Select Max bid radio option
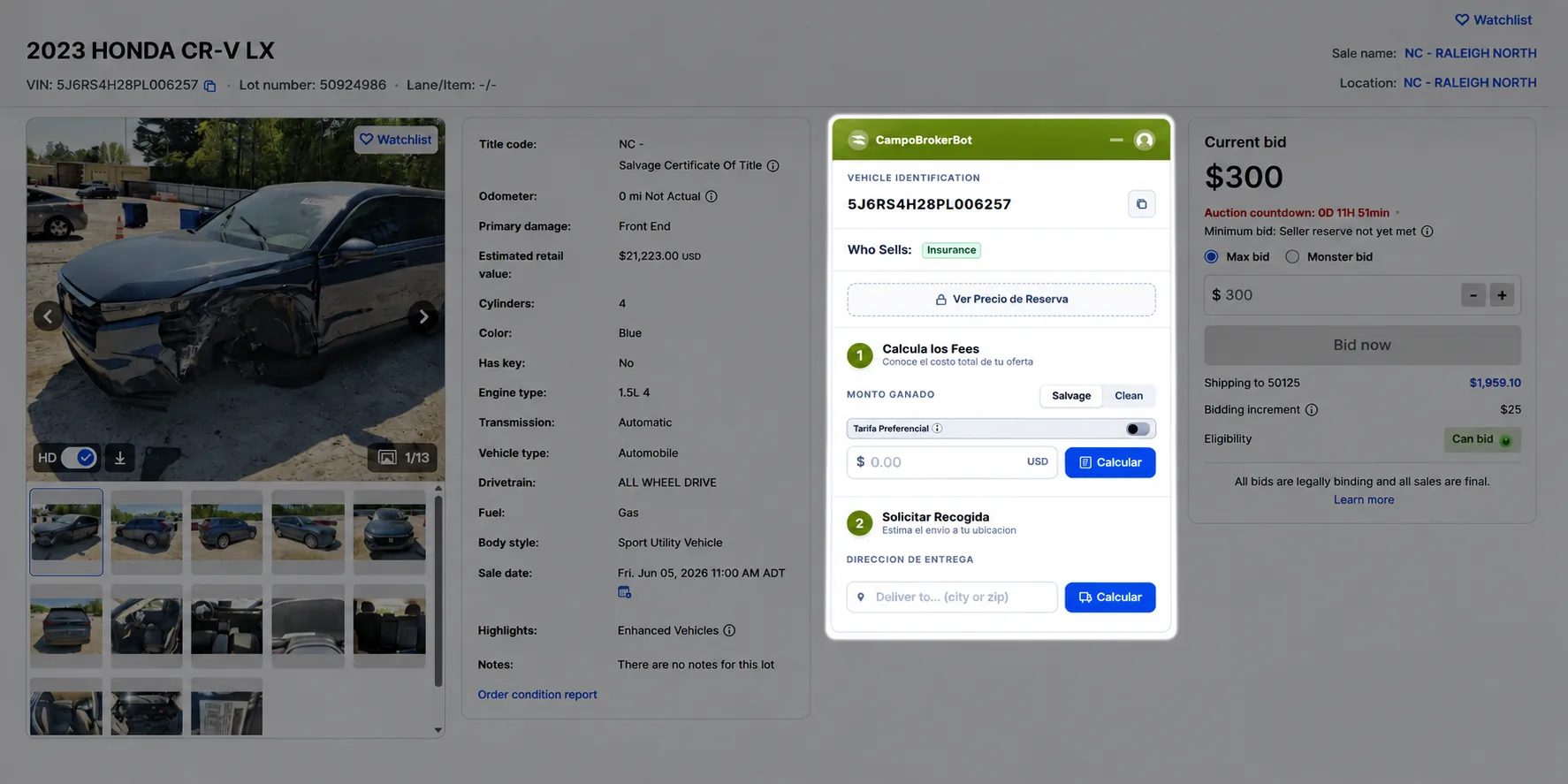The height and width of the screenshot is (784, 1568). point(1211,257)
